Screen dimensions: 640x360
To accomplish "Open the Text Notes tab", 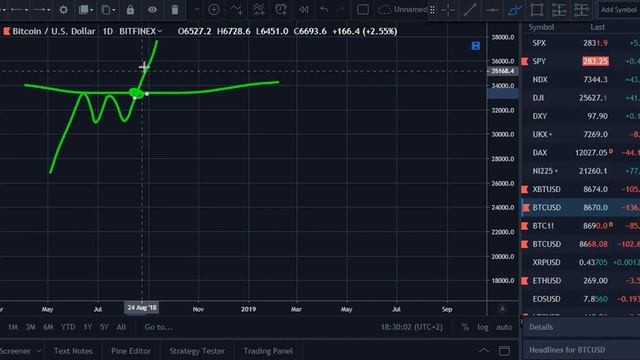I will click(x=73, y=351).
